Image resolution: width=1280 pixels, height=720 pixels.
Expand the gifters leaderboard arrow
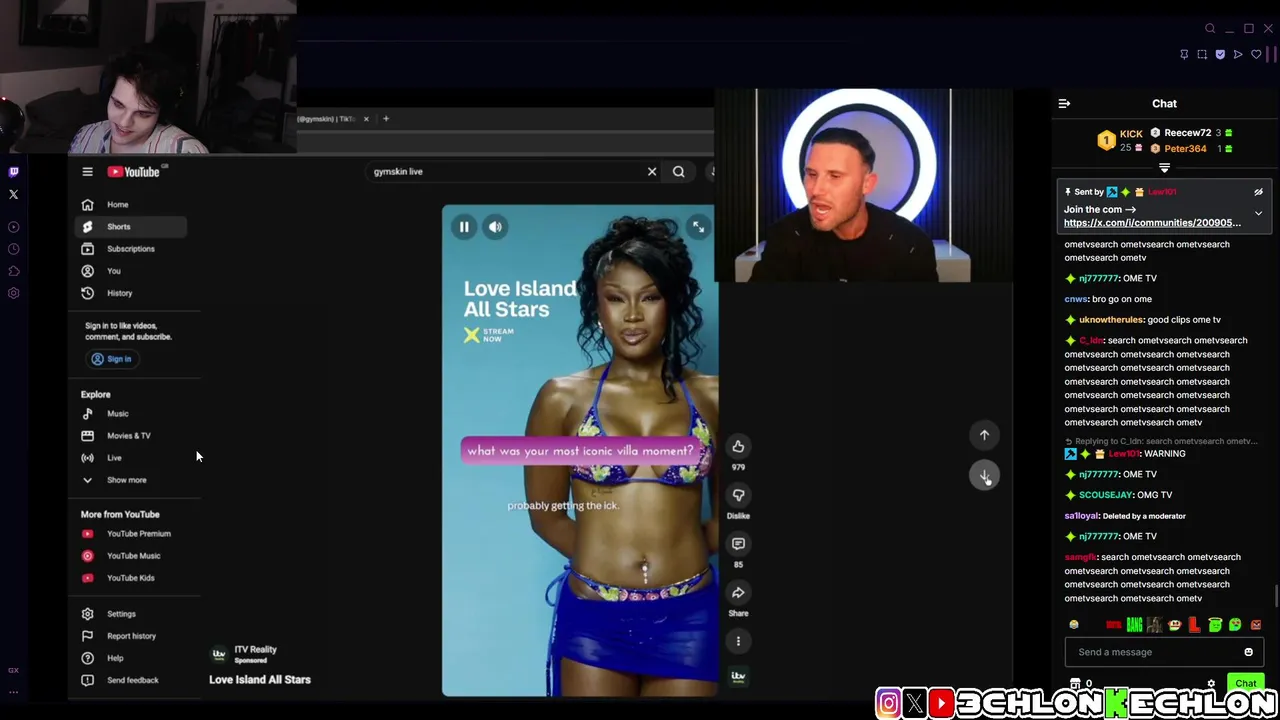tap(1164, 168)
